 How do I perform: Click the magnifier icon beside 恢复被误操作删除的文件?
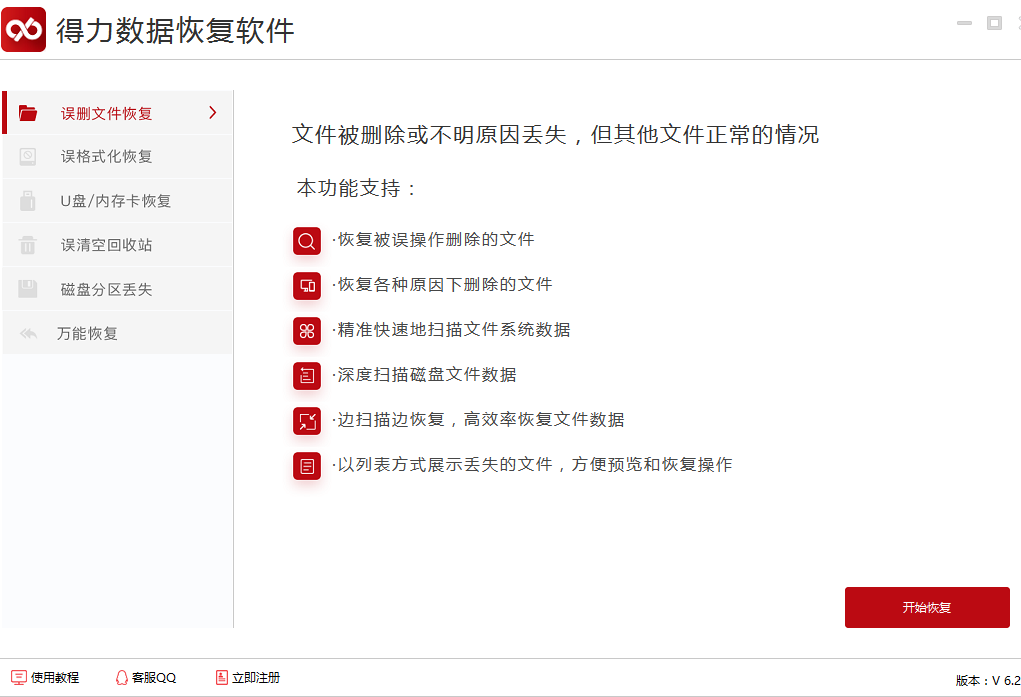[307, 240]
